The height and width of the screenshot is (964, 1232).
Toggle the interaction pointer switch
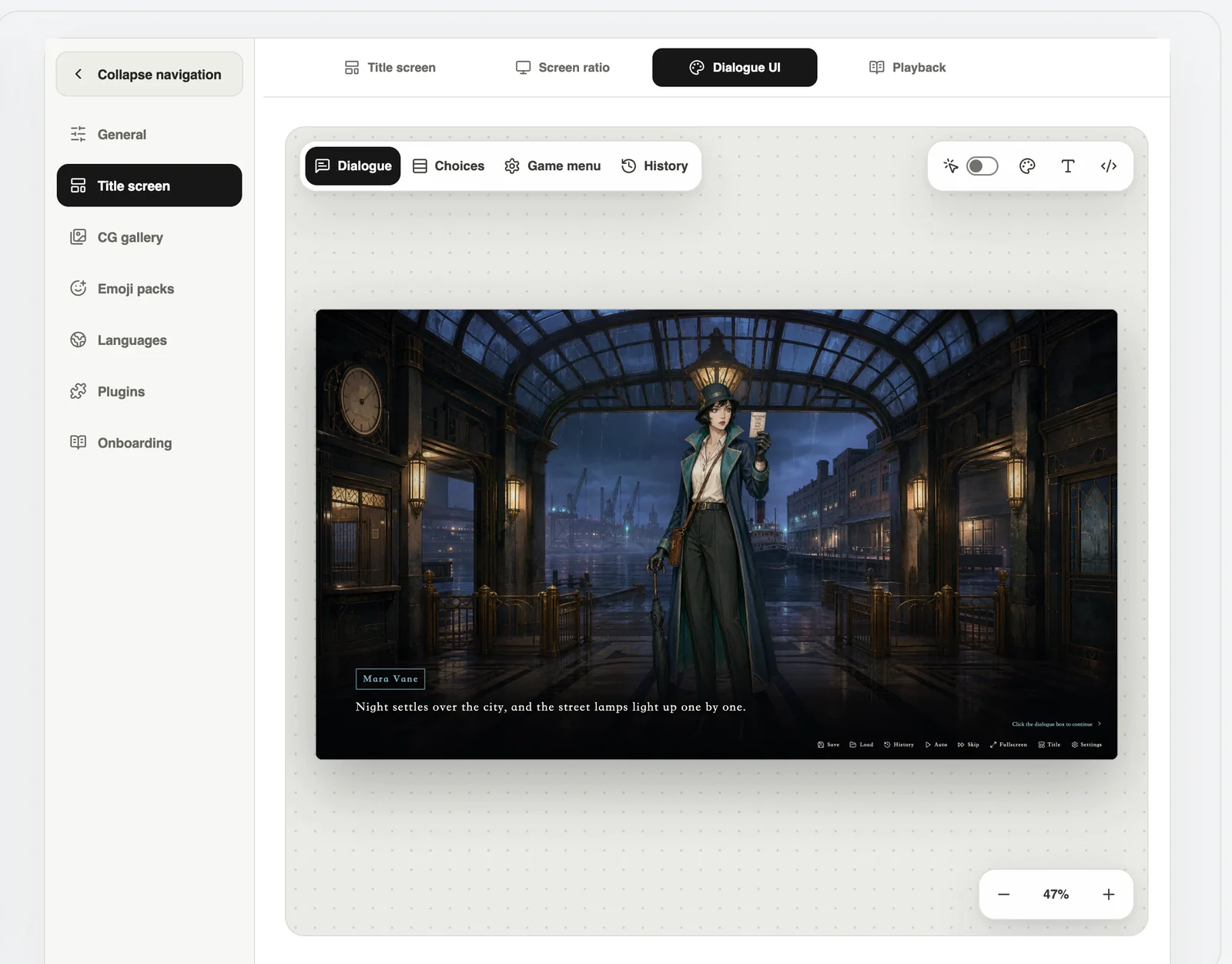pos(982,166)
